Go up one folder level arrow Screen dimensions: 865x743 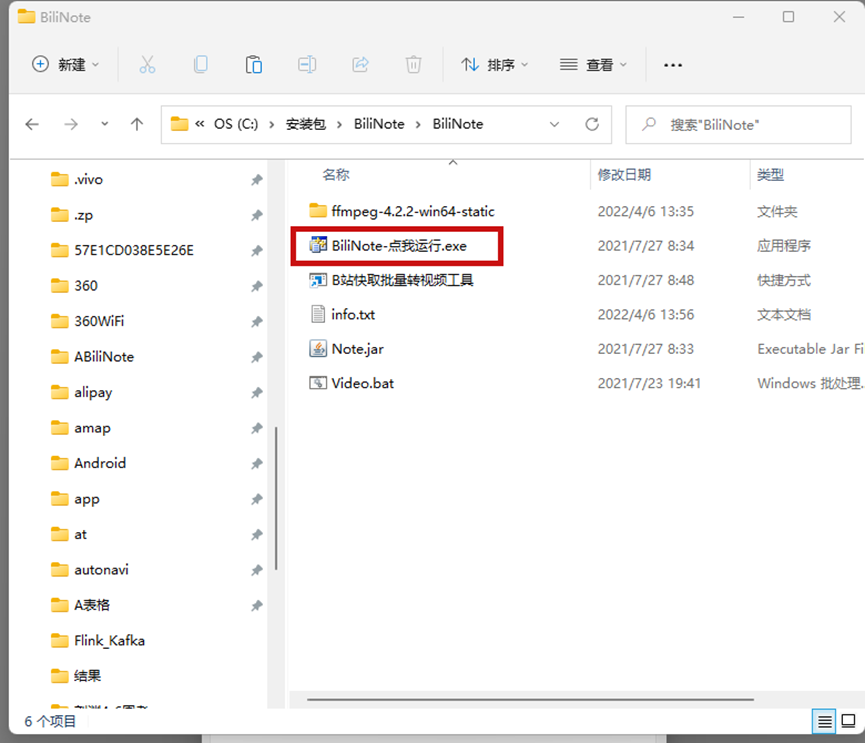(x=137, y=124)
